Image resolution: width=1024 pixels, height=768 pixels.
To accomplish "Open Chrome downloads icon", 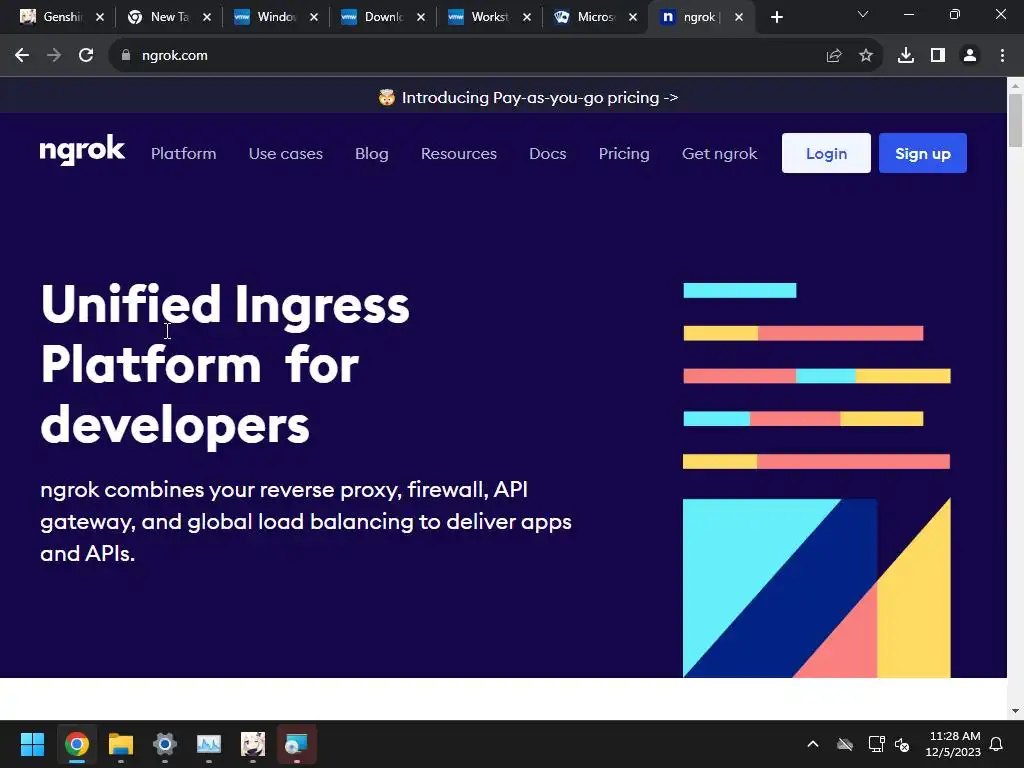I will [906, 56].
